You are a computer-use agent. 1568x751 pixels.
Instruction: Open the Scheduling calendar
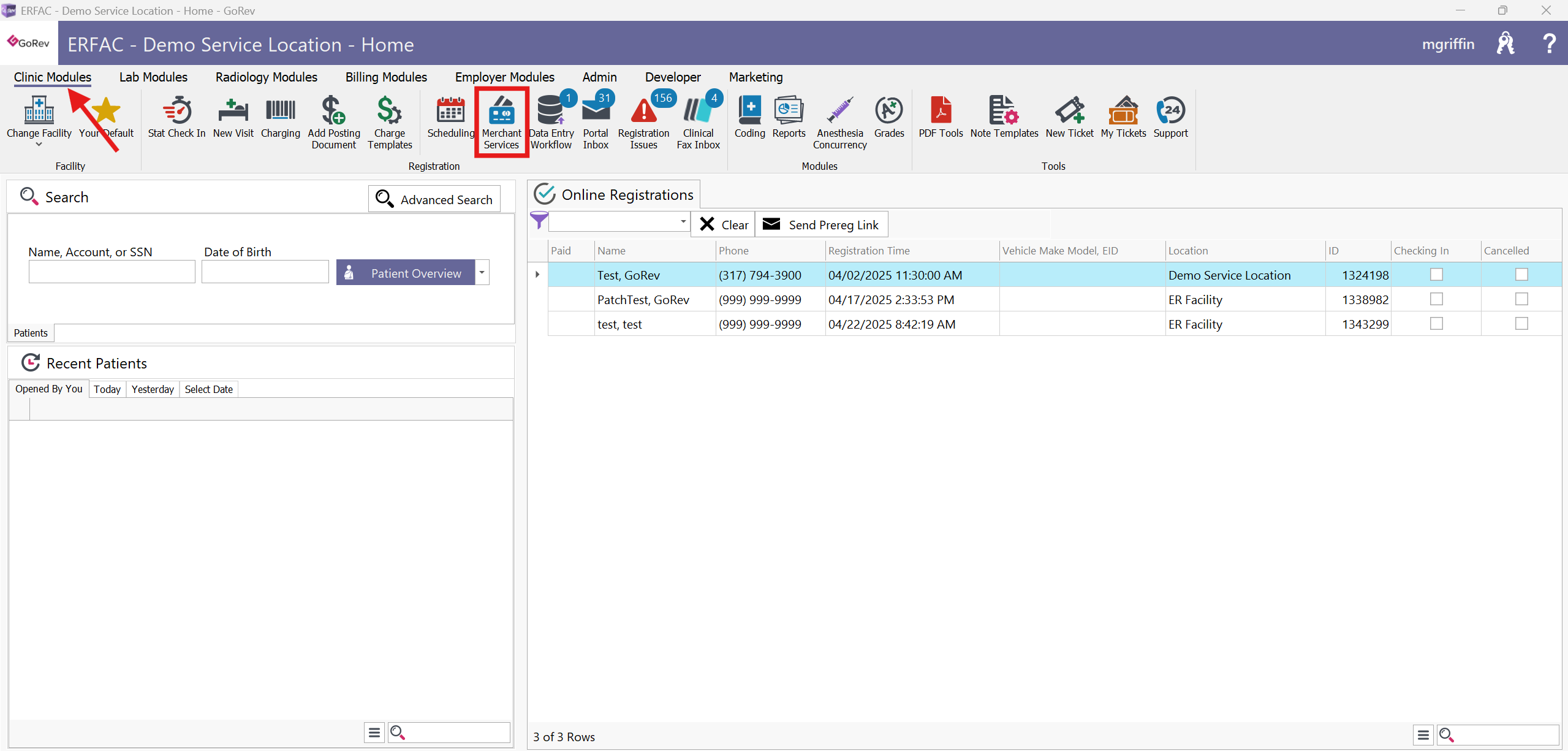pyautogui.click(x=450, y=117)
